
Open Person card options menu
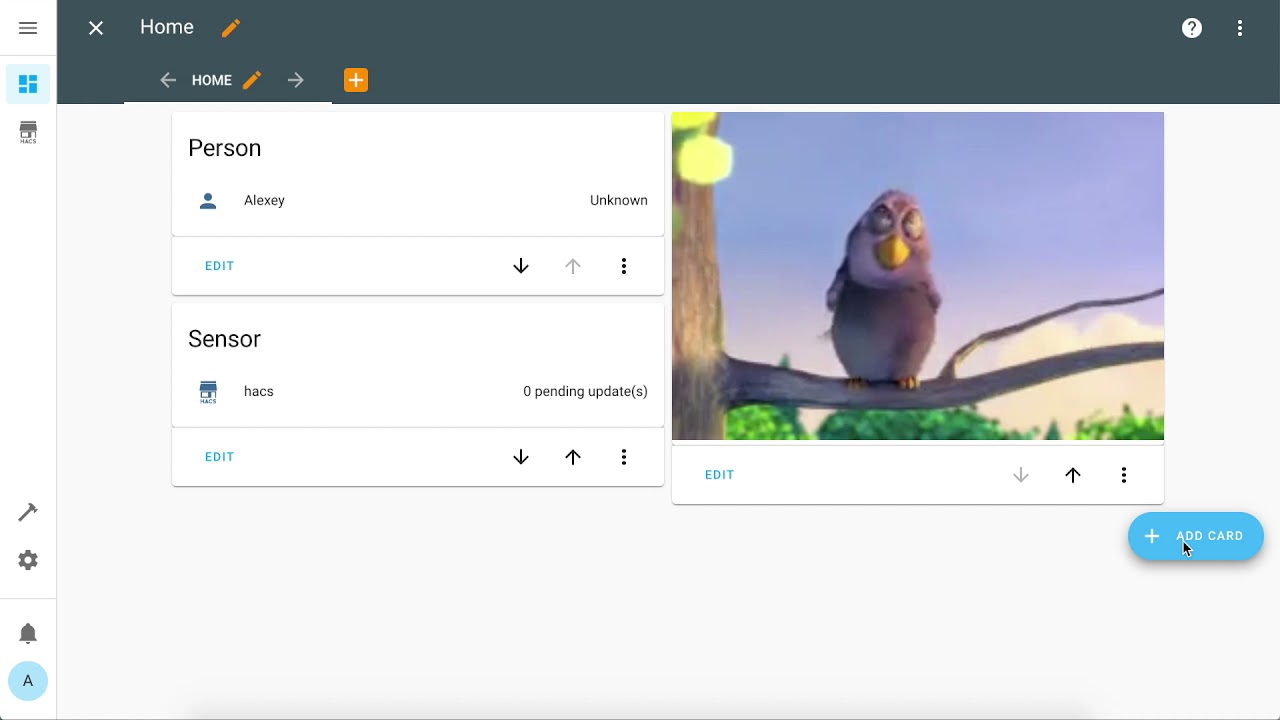coord(624,266)
